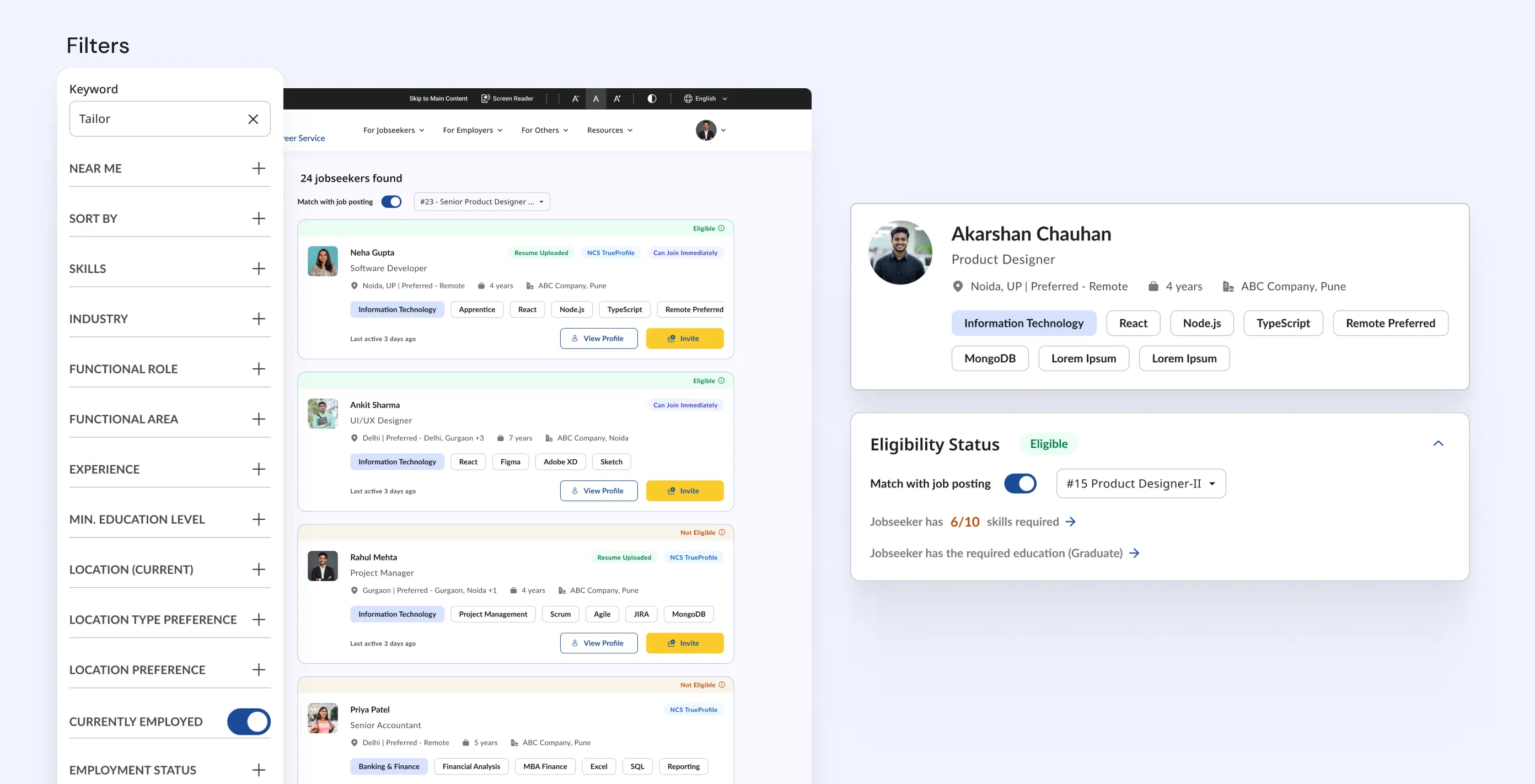
Task: Open the Resources menu
Action: coord(610,130)
